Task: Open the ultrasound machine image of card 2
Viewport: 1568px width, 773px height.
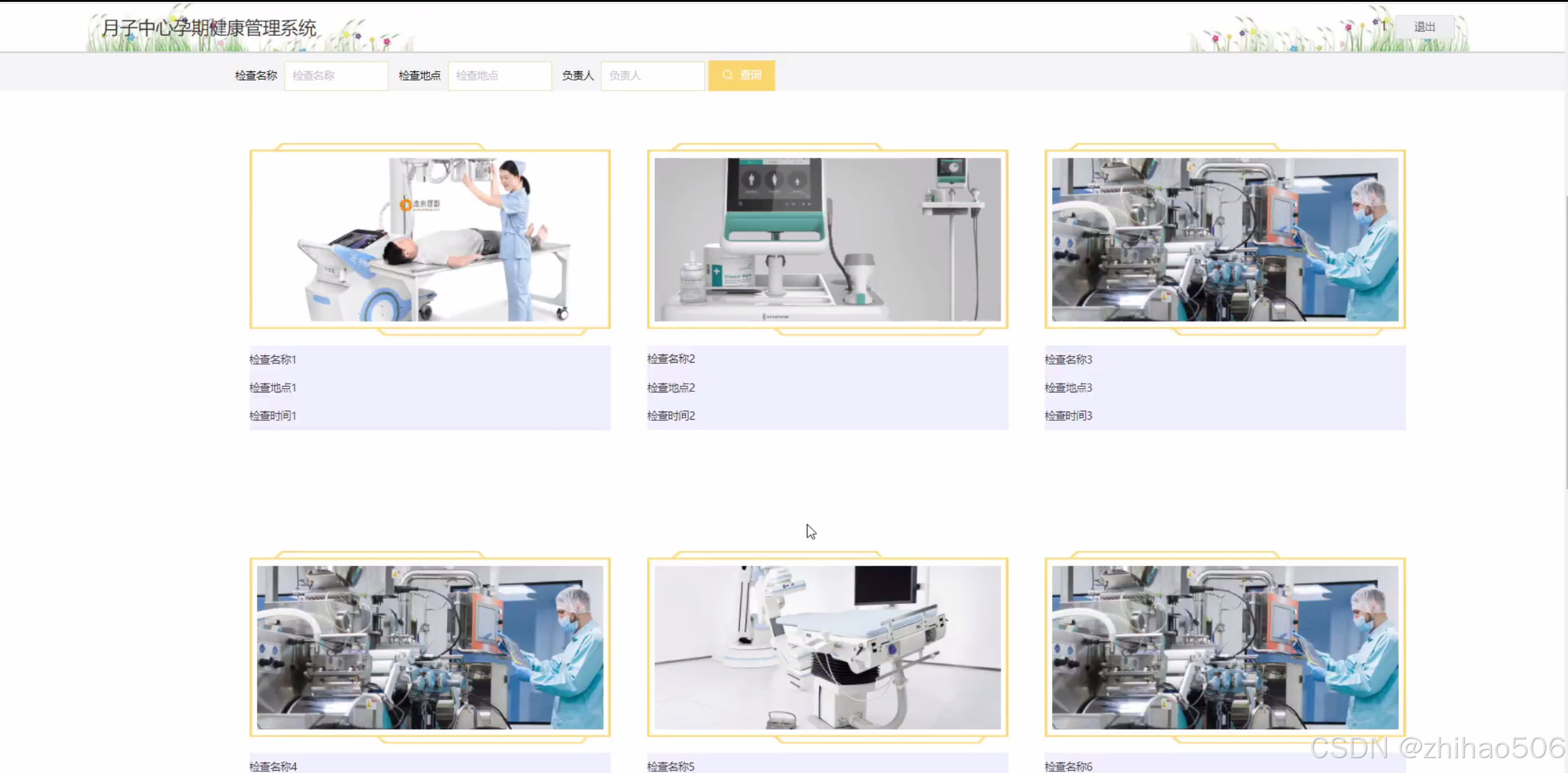Action: [x=827, y=240]
